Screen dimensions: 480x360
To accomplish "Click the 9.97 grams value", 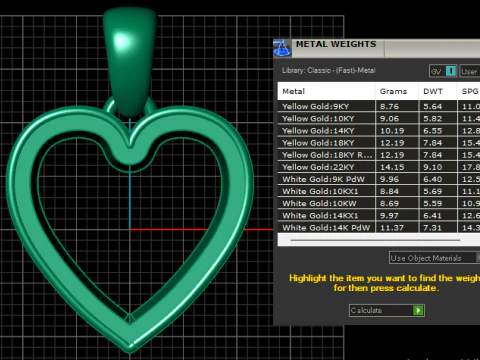I will 389,216.
